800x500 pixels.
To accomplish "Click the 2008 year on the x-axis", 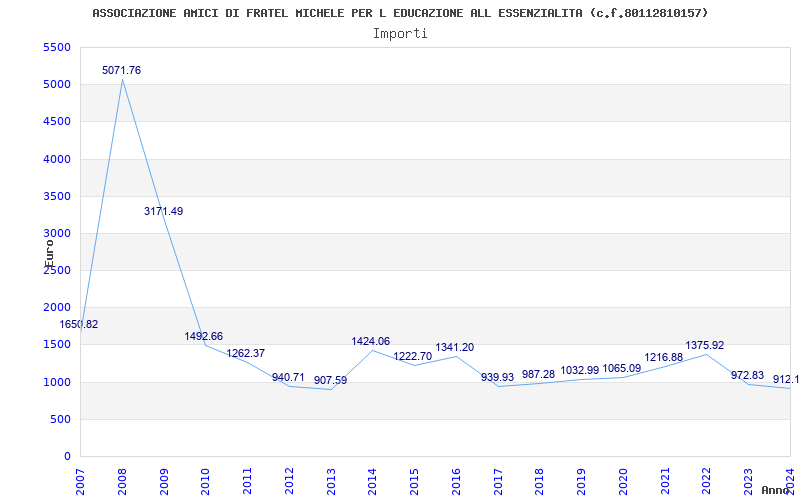I will 123,478.
